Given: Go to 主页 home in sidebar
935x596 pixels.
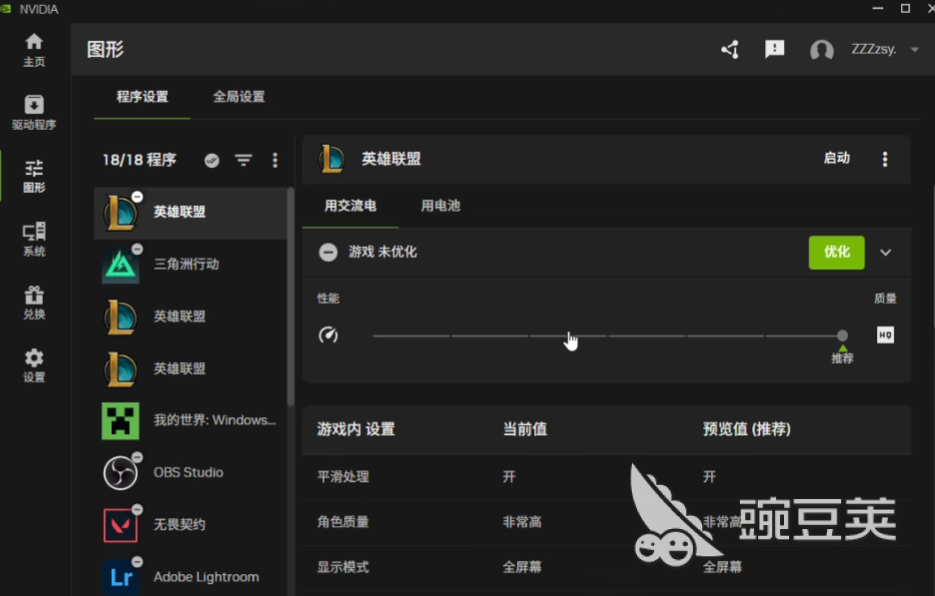Looking at the screenshot, I should [34, 50].
